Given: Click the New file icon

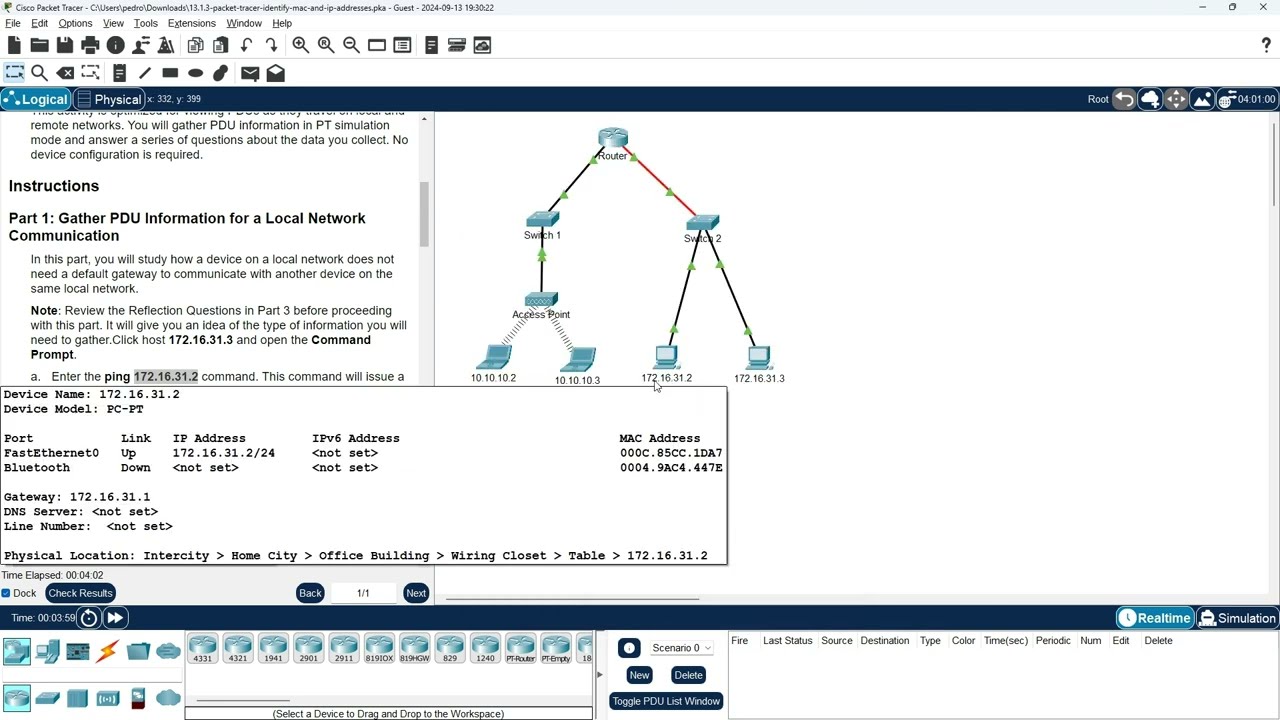Looking at the screenshot, I should click(x=14, y=45).
